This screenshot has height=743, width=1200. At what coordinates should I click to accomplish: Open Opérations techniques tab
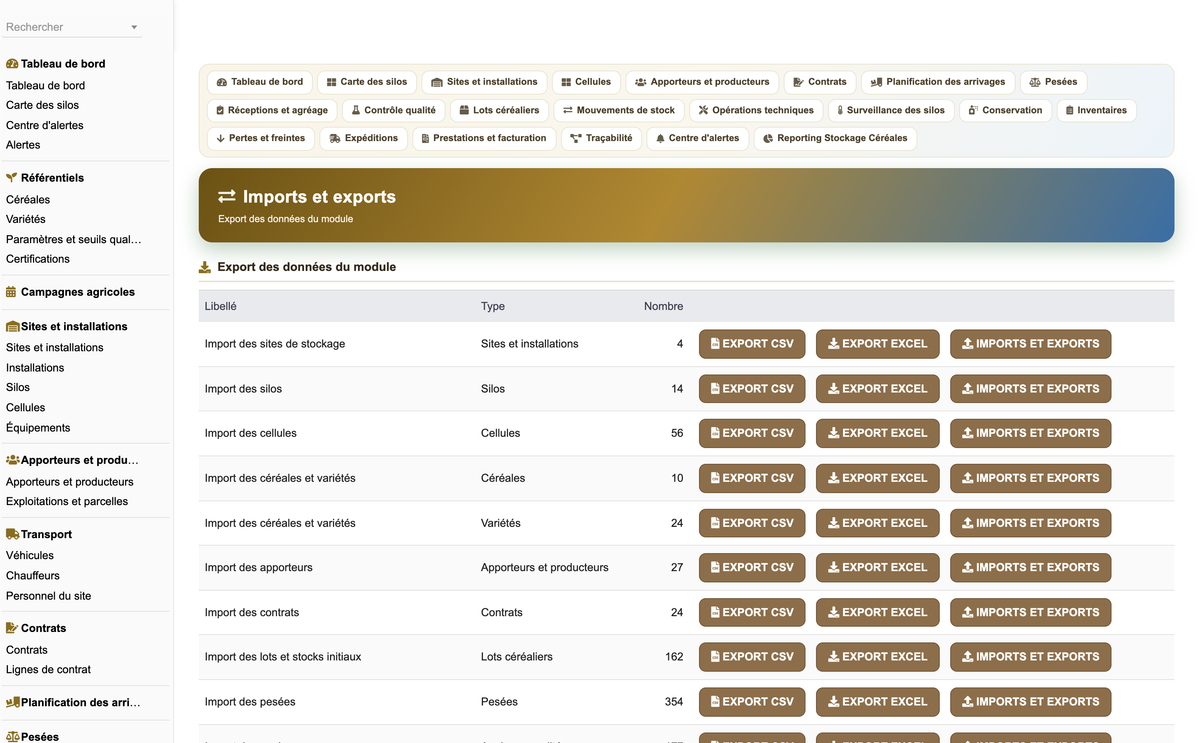click(x=756, y=110)
